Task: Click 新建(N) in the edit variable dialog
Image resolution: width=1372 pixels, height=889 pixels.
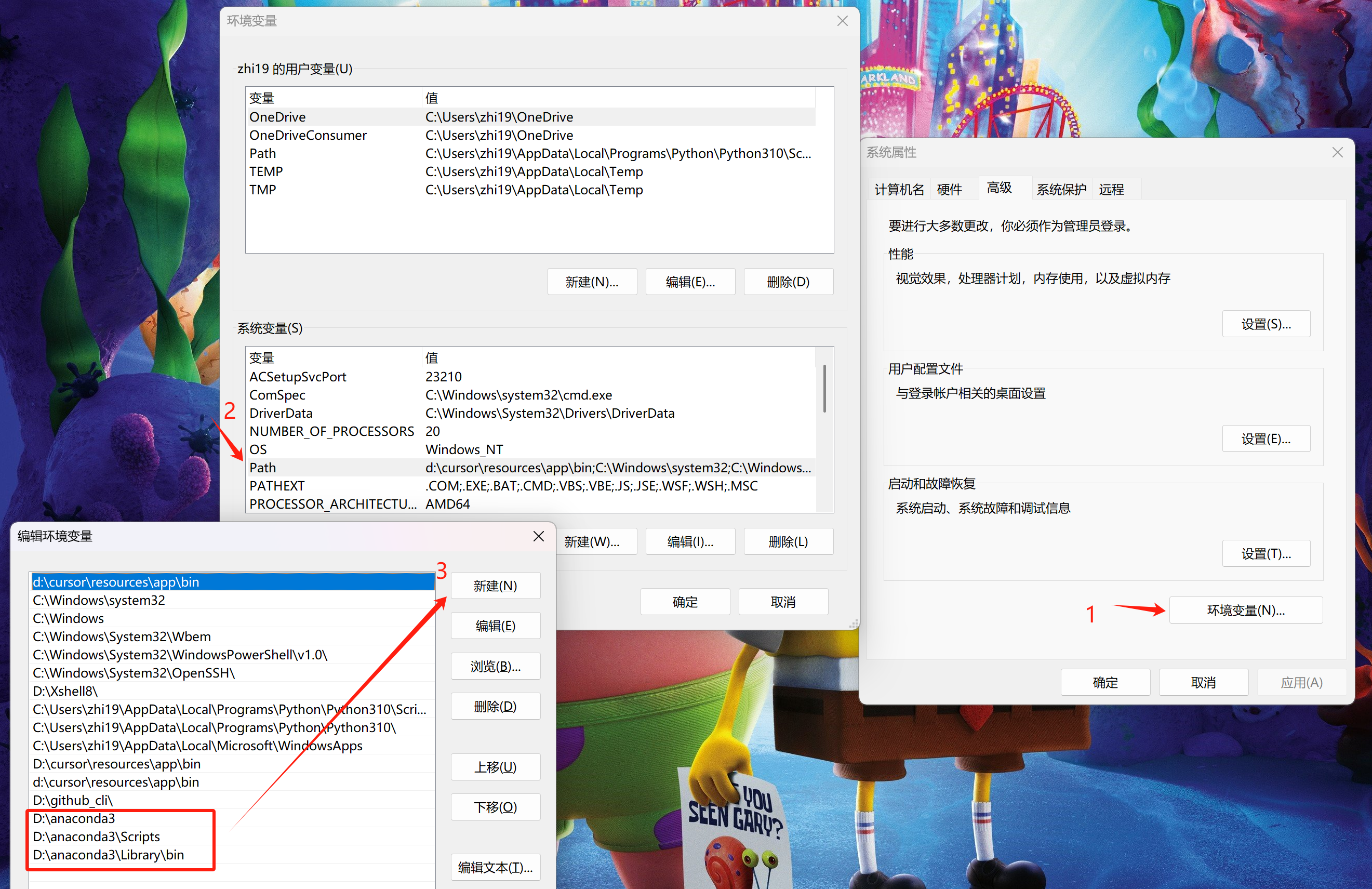Action: (495, 586)
